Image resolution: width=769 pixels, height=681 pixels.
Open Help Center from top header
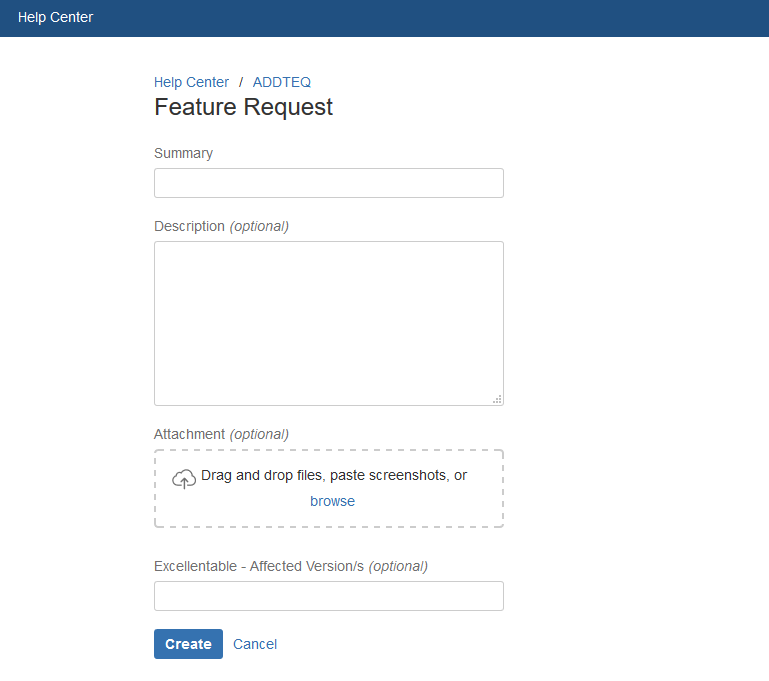click(x=55, y=17)
